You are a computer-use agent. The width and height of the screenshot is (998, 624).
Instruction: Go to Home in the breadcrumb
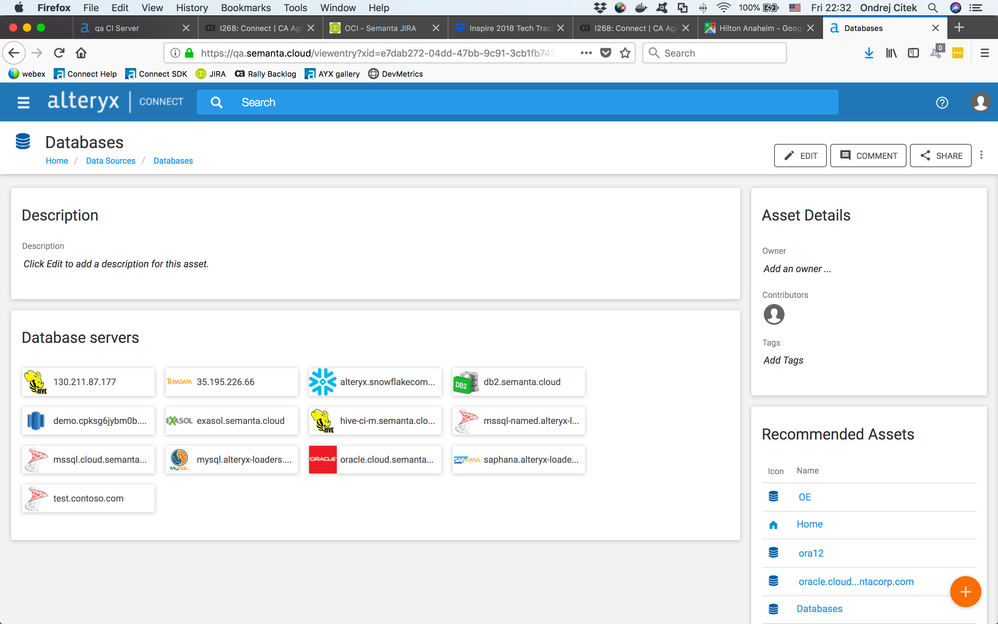[x=57, y=161]
